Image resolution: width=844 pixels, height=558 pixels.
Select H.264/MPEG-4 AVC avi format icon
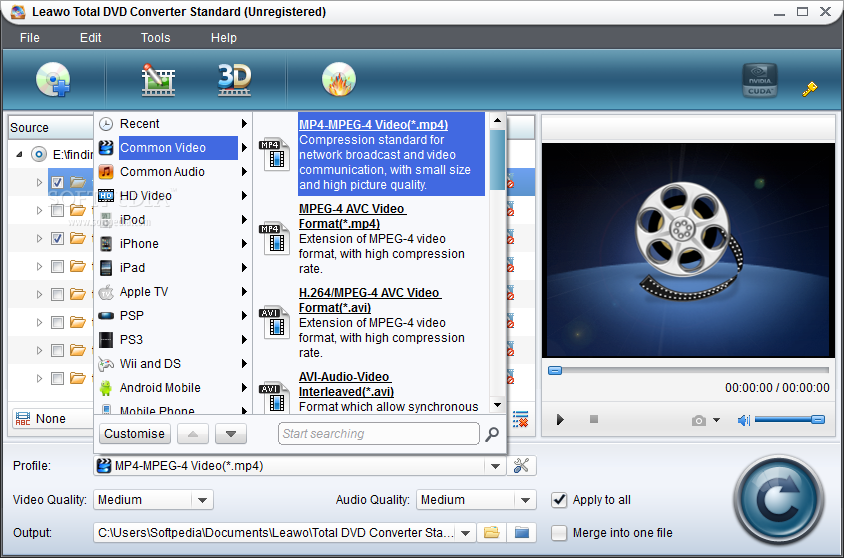(275, 322)
